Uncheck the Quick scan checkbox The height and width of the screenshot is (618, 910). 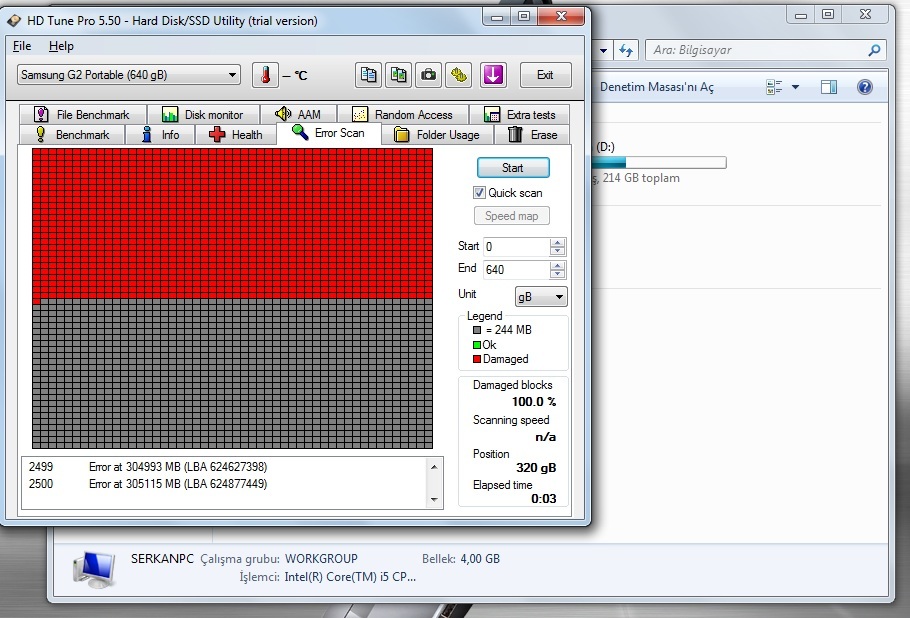479,193
